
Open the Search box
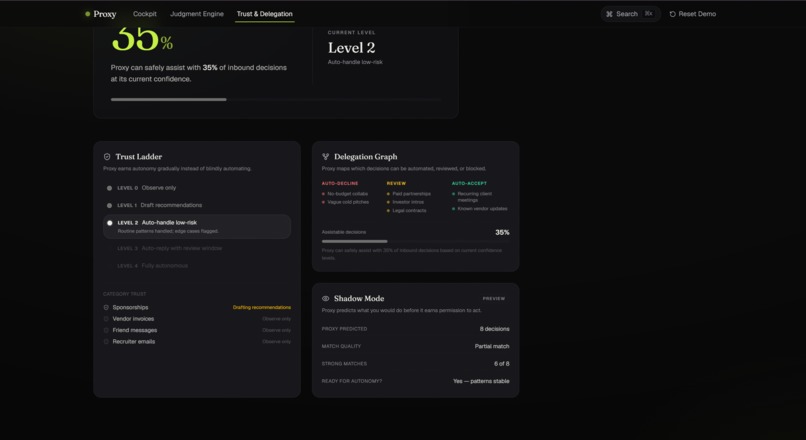[630, 14]
